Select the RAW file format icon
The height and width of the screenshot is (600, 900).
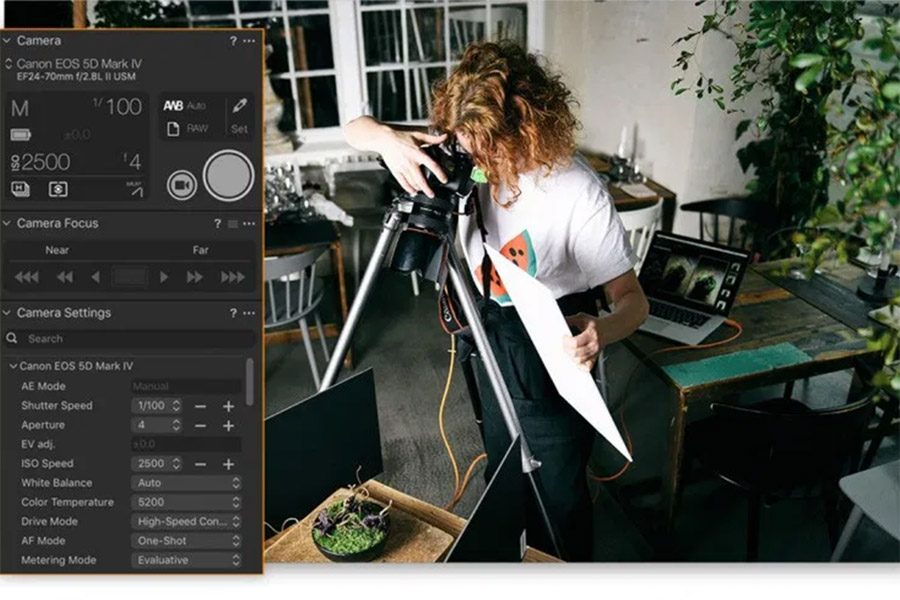173,128
